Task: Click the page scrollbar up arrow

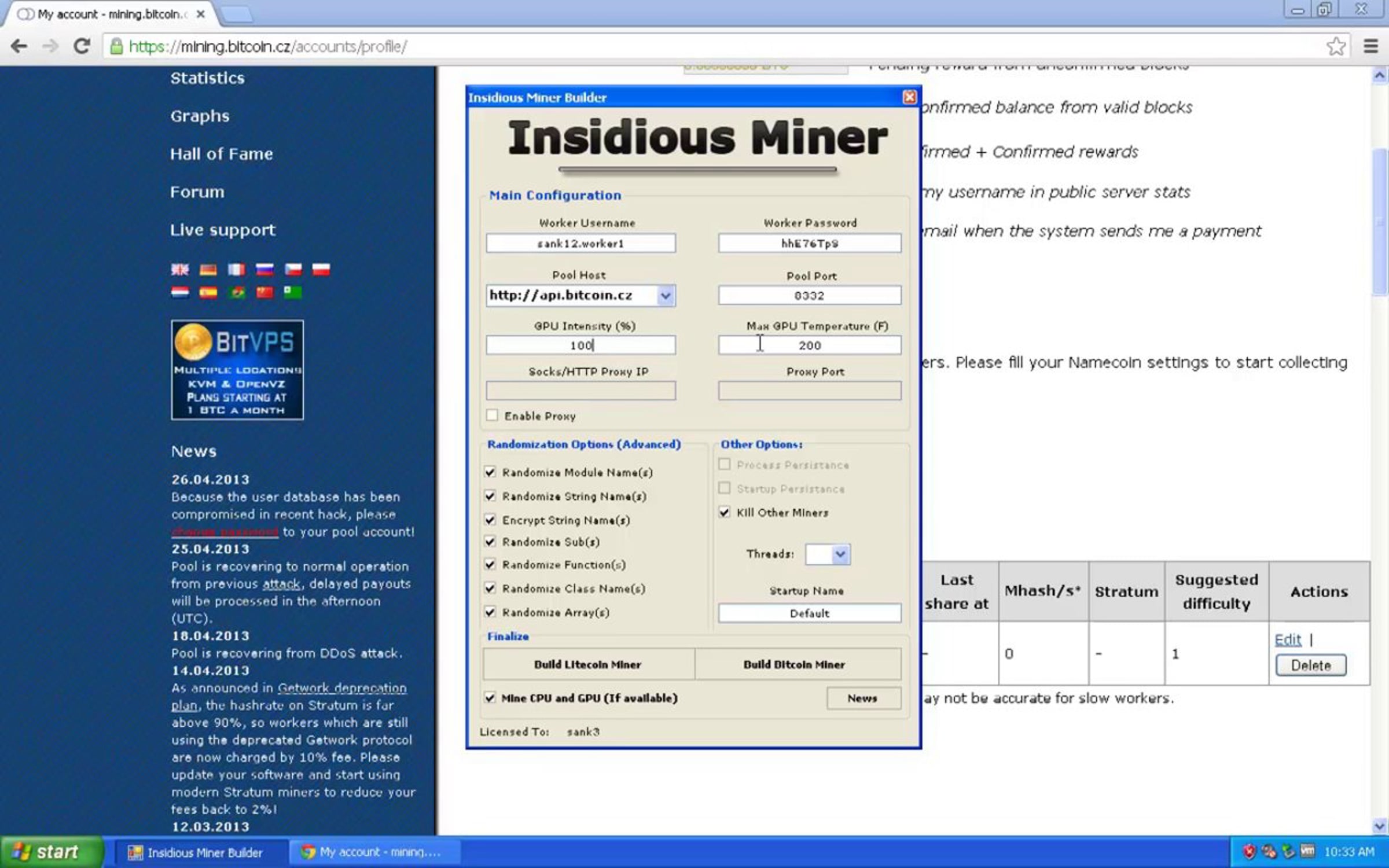Action: point(1379,75)
